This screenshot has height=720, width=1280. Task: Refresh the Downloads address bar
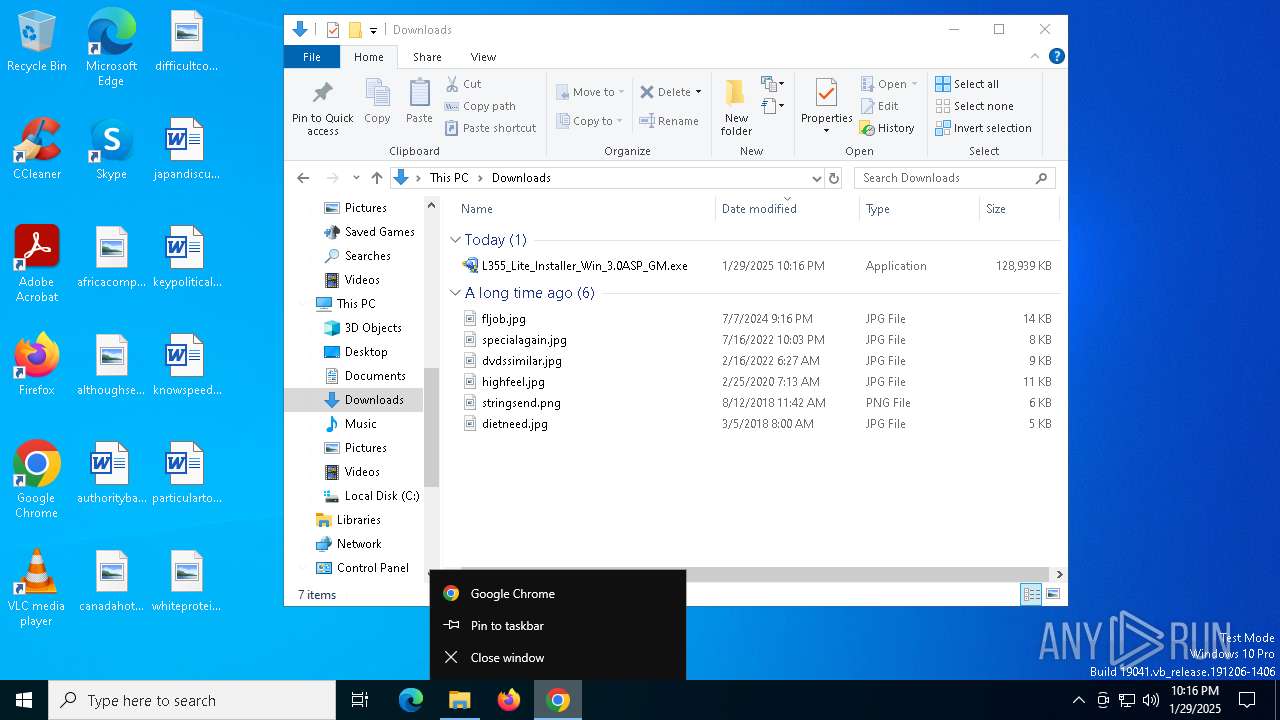(834, 178)
